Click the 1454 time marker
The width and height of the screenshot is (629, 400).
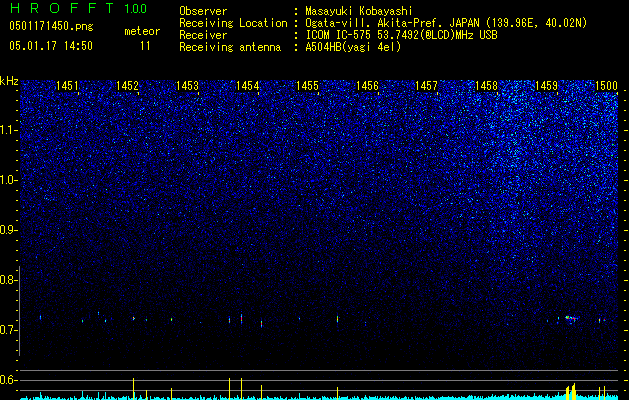[248, 85]
